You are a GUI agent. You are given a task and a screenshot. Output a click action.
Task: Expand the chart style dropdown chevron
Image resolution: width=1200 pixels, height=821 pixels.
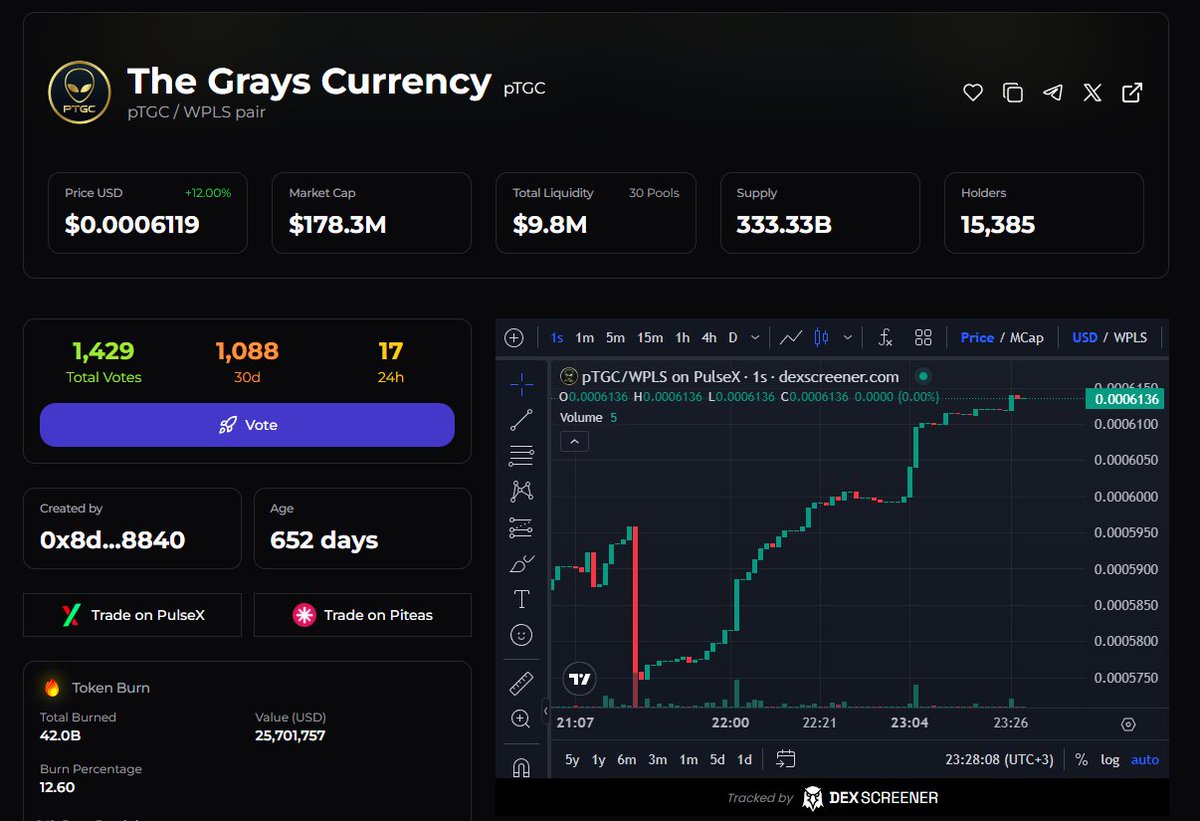point(848,338)
